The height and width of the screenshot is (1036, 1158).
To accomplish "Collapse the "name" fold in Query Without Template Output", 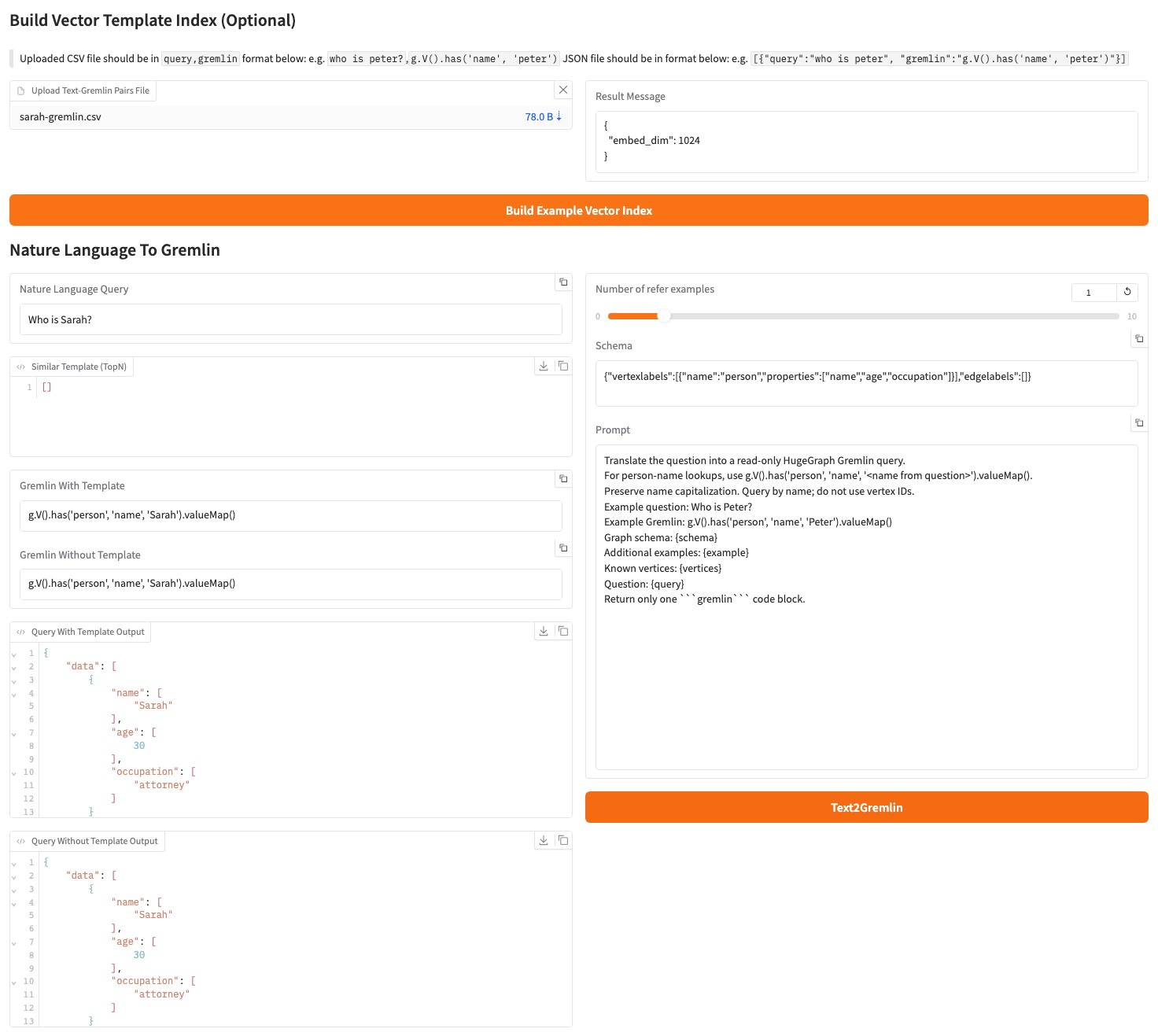I will pos(14,903).
